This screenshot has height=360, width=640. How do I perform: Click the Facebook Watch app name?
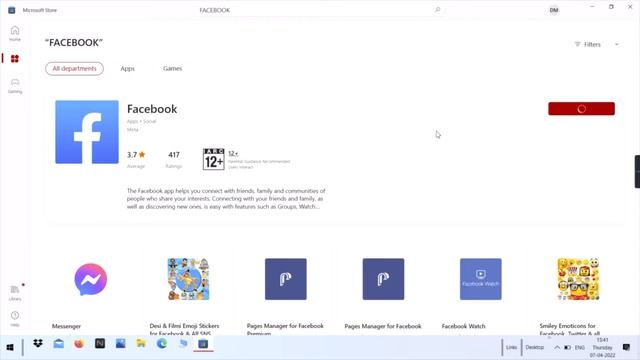pos(463,326)
